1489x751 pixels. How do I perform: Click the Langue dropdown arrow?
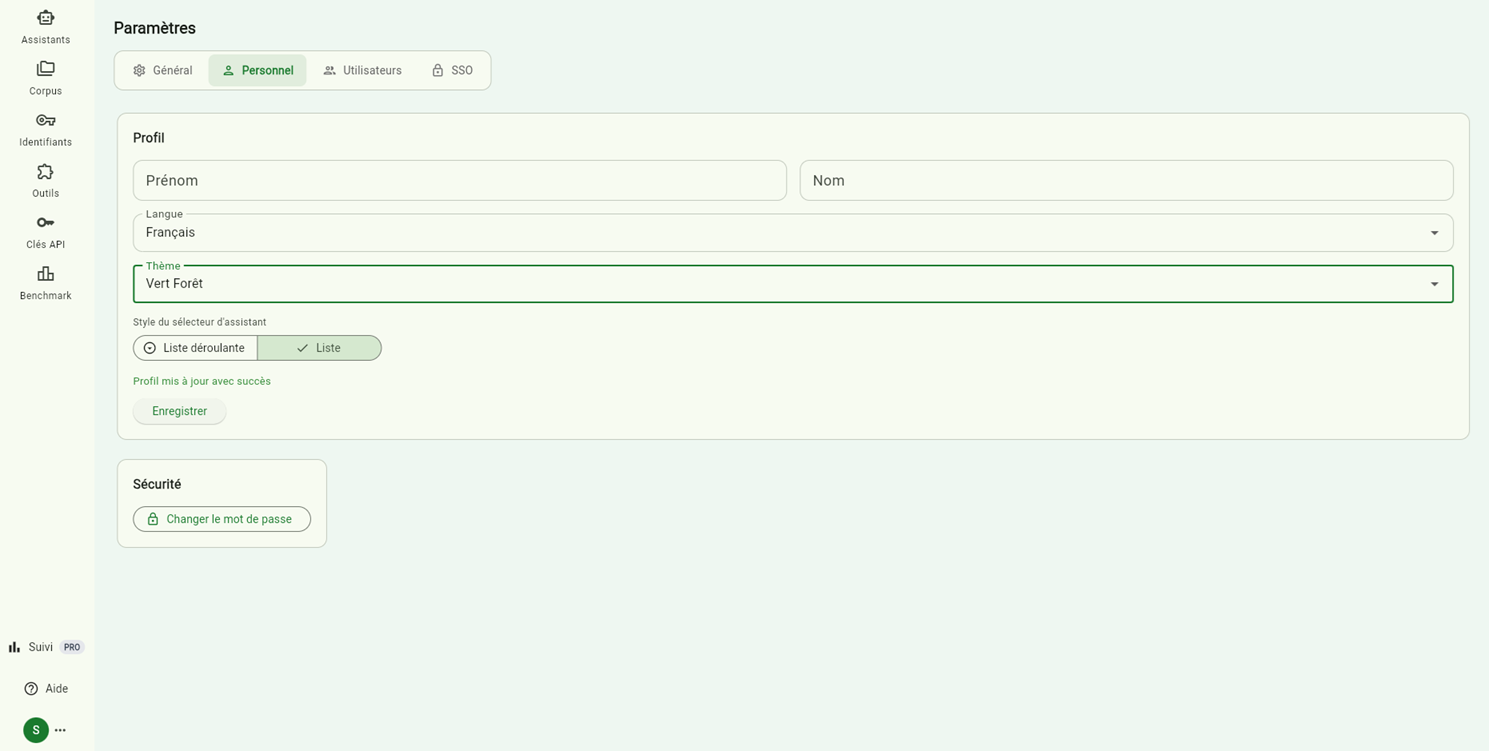coord(1434,233)
